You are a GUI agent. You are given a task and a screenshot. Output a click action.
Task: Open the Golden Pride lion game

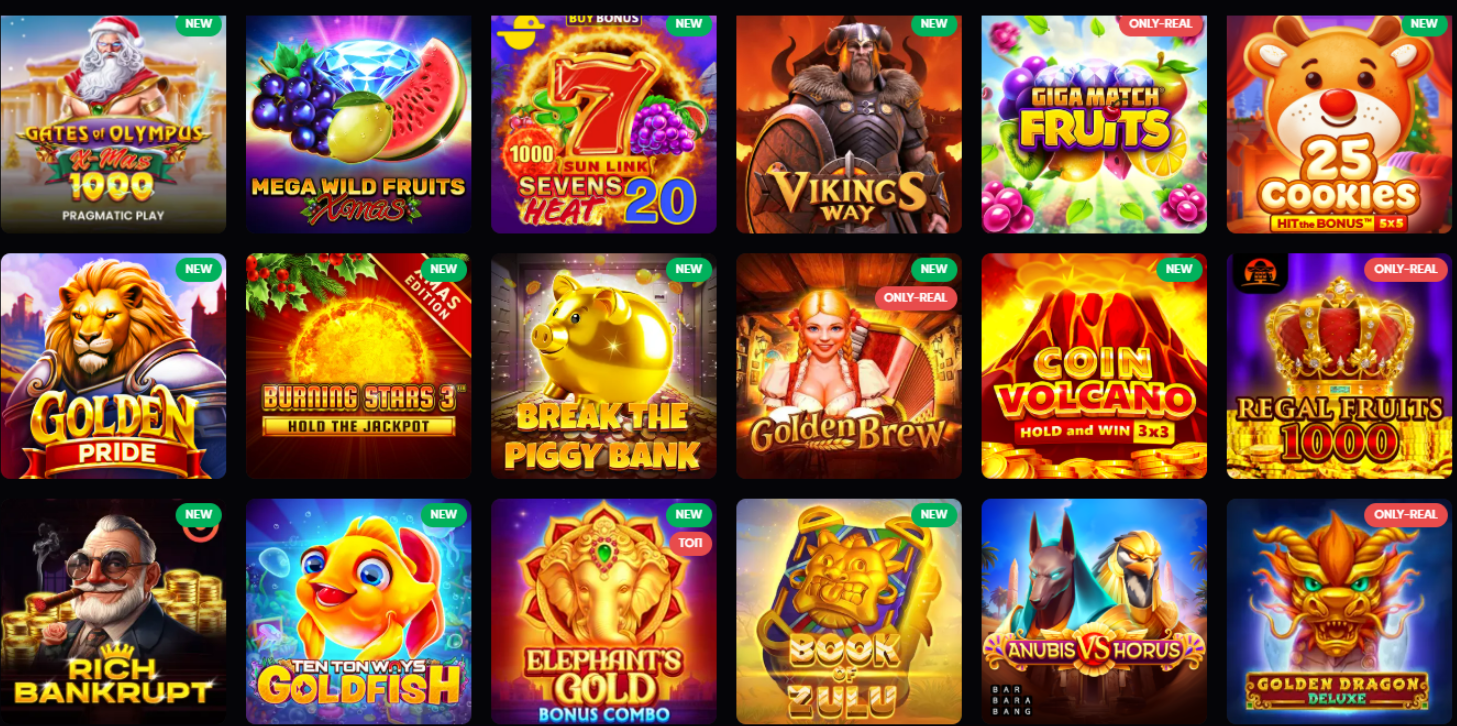pos(113,366)
